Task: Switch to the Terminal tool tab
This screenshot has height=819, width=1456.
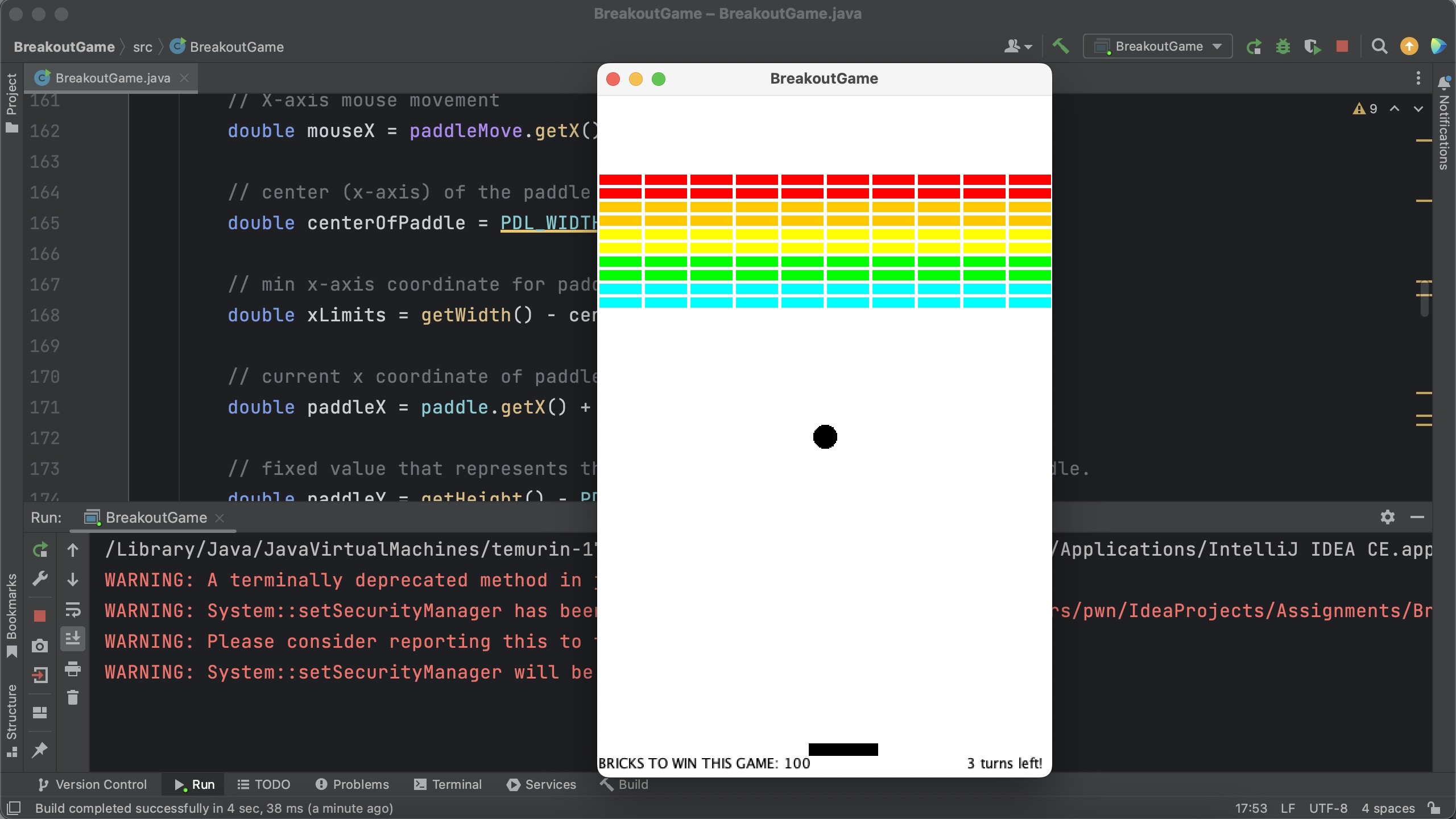Action: (448, 784)
